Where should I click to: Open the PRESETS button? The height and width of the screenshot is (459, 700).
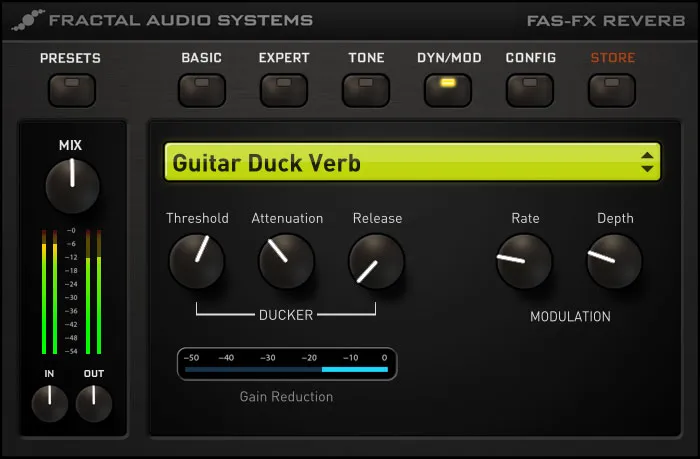coord(72,91)
